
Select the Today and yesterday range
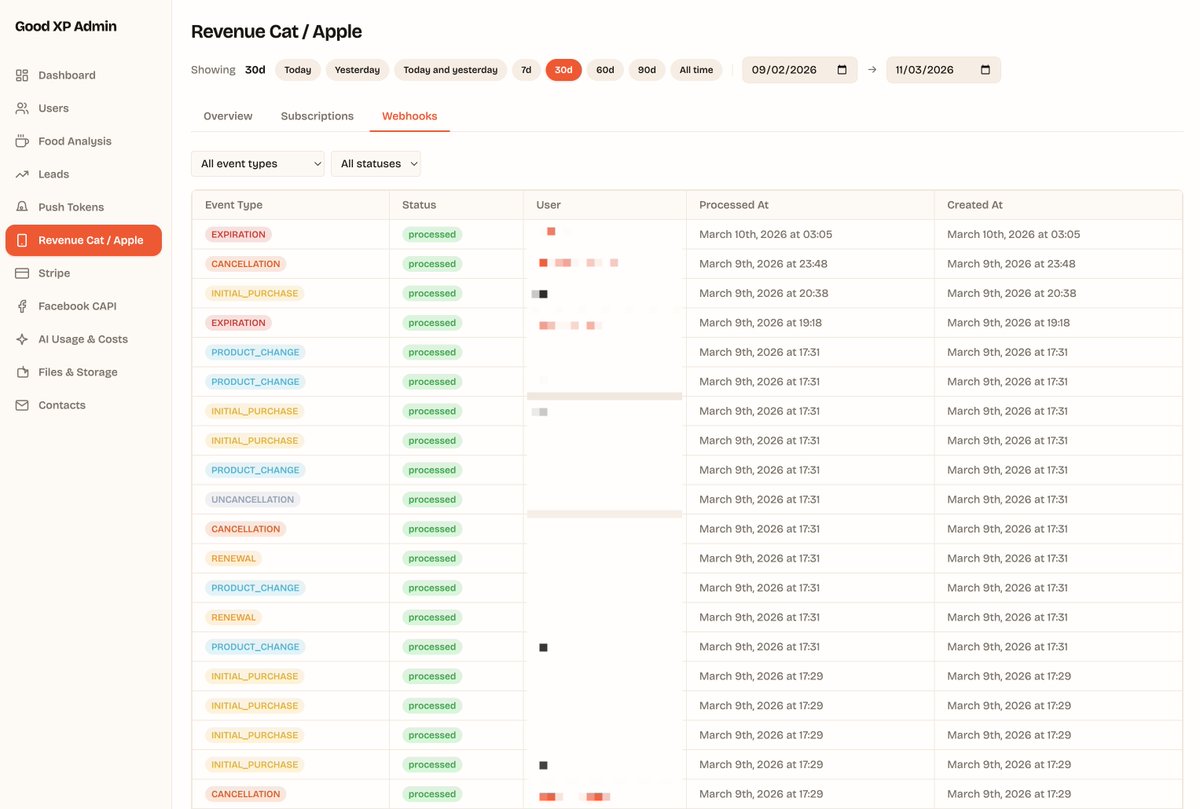click(x=450, y=70)
